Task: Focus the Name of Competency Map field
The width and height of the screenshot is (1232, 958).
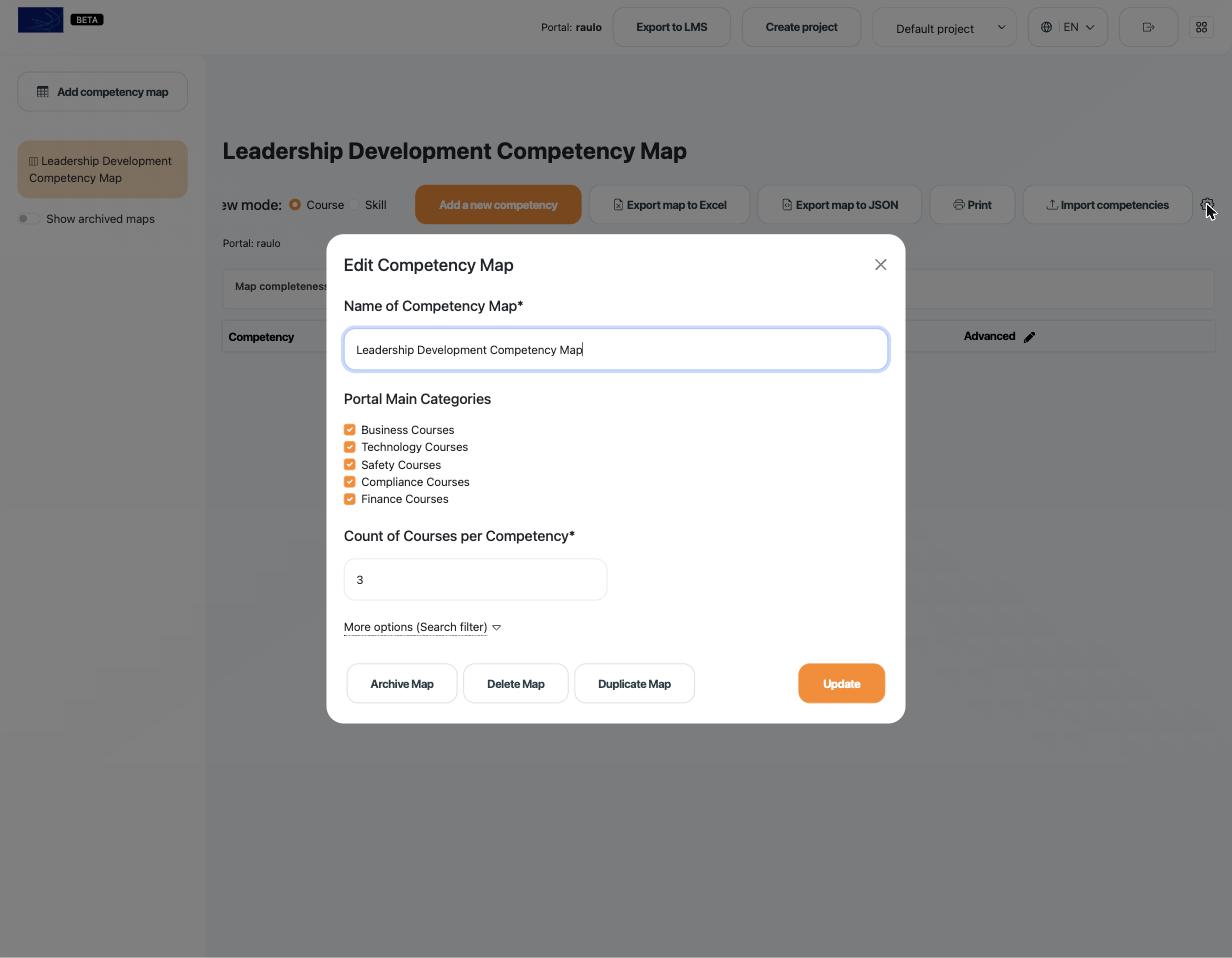Action: pyautogui.click(x=616, y=350)
